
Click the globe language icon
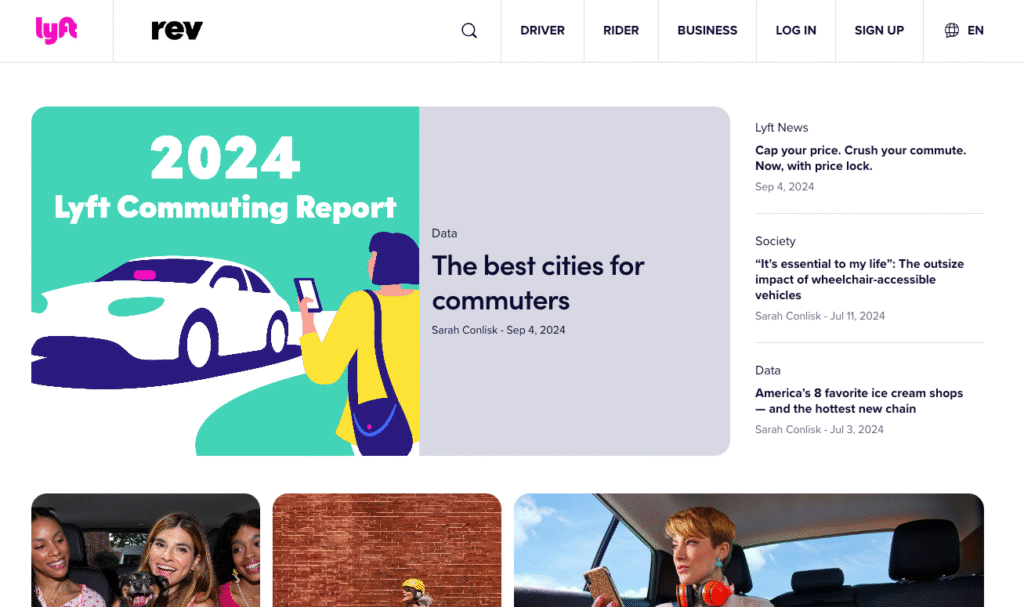(952, 30)
